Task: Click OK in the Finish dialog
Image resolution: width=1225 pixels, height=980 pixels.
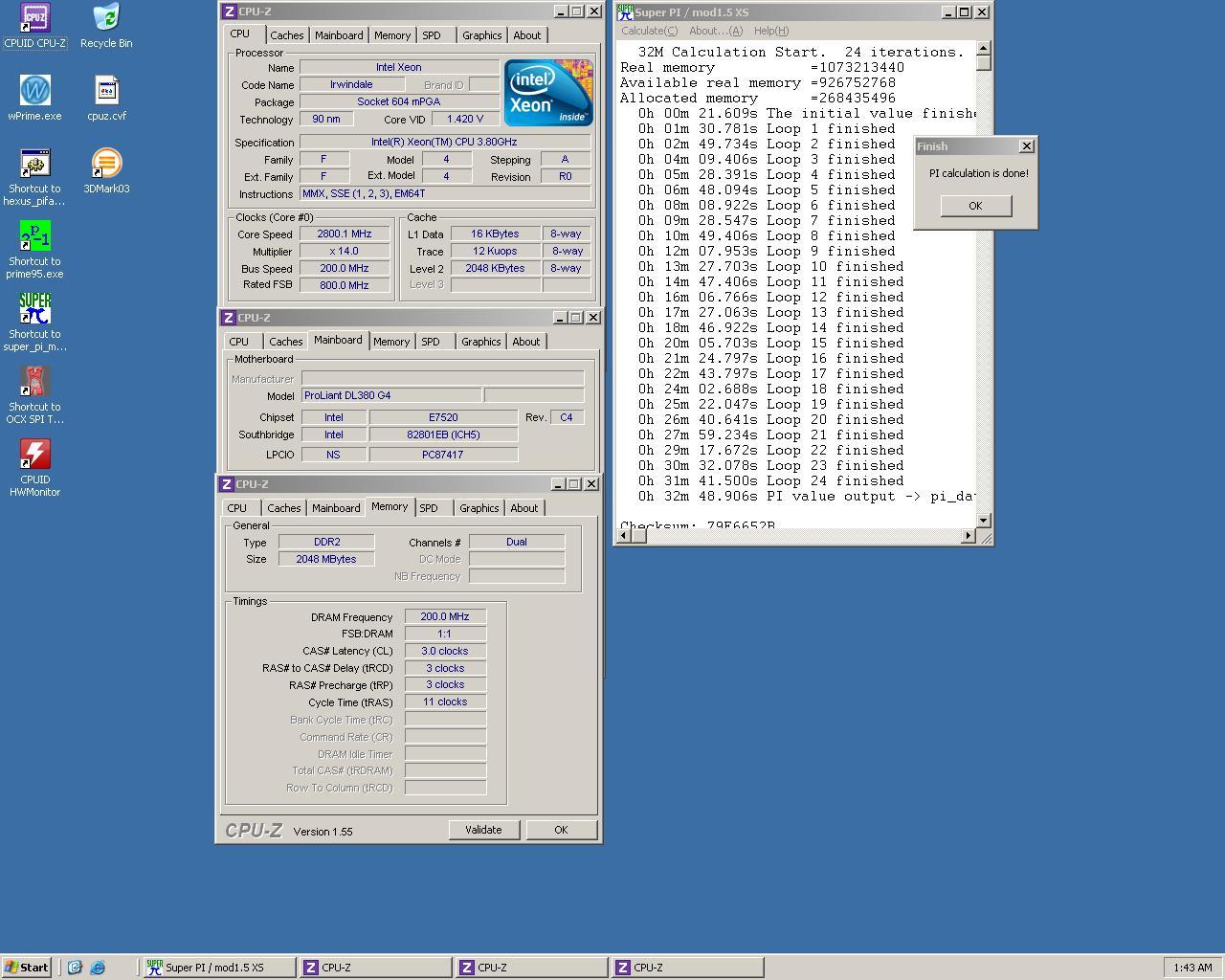Action: [x=975, y=206]
